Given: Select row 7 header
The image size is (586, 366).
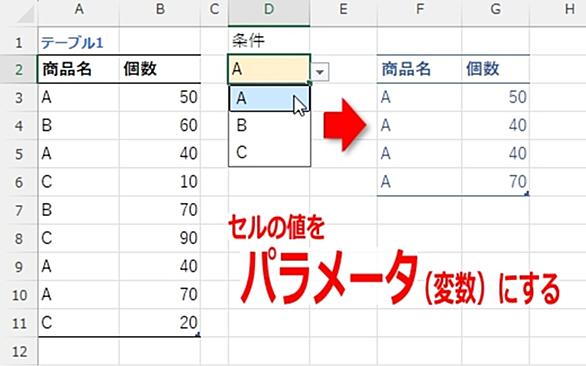Looking at the screenshot, I should coord(19,210).
